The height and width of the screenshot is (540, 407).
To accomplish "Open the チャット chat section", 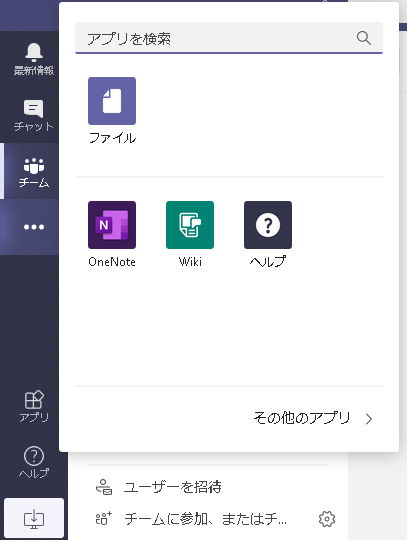I will coord(33,115).
